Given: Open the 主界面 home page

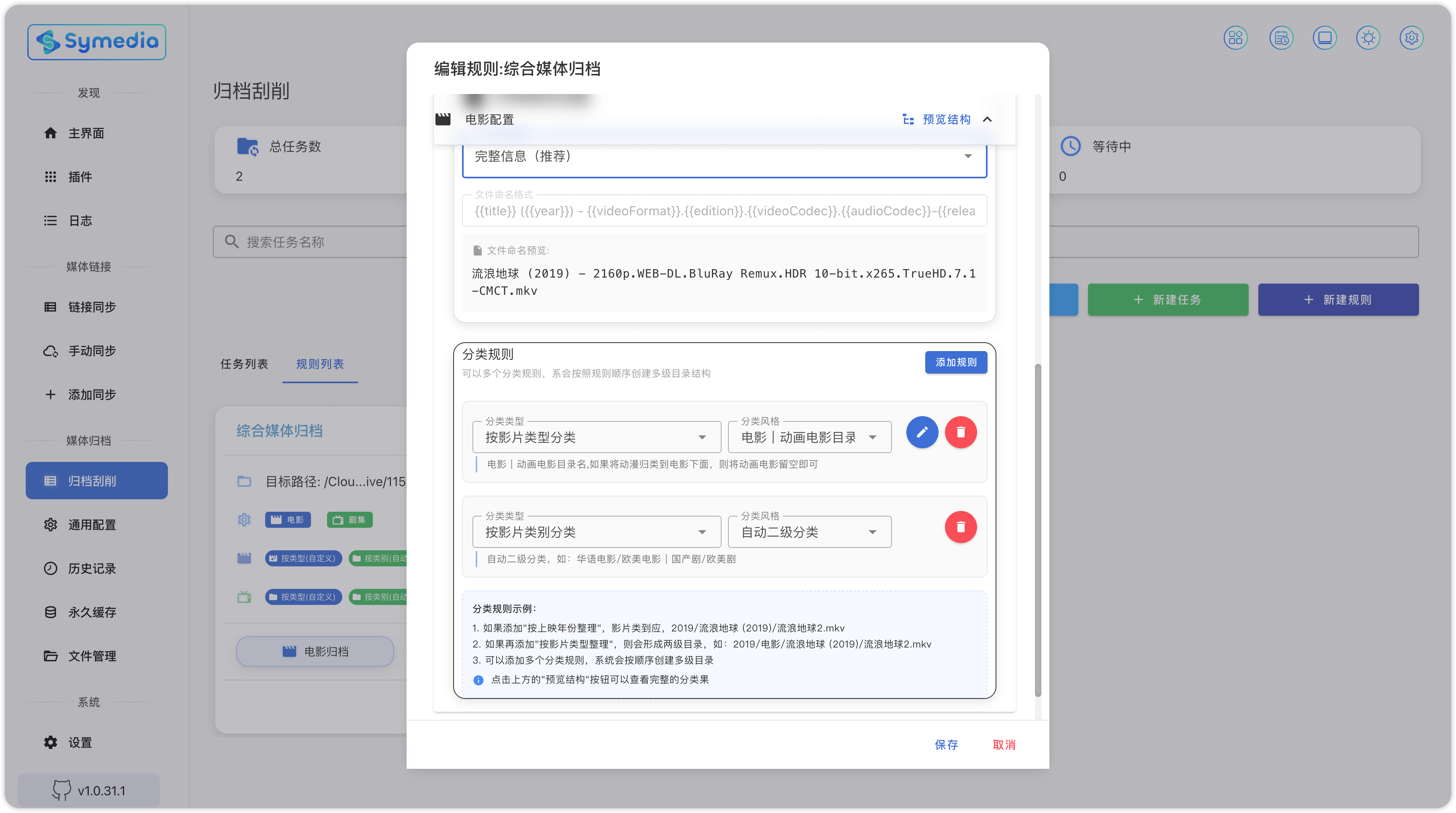Looking at the screenshot, I should click(x=97, y=133).
